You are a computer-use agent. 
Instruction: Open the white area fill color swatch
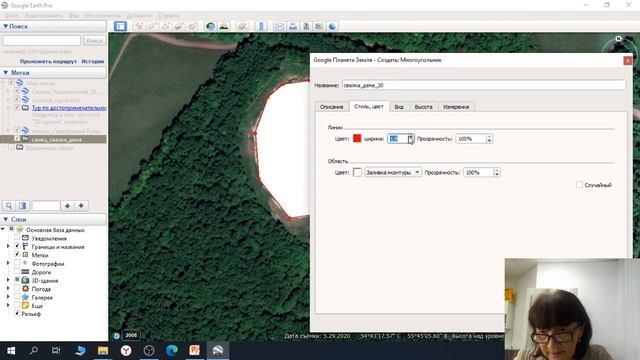tap(357, 173)
